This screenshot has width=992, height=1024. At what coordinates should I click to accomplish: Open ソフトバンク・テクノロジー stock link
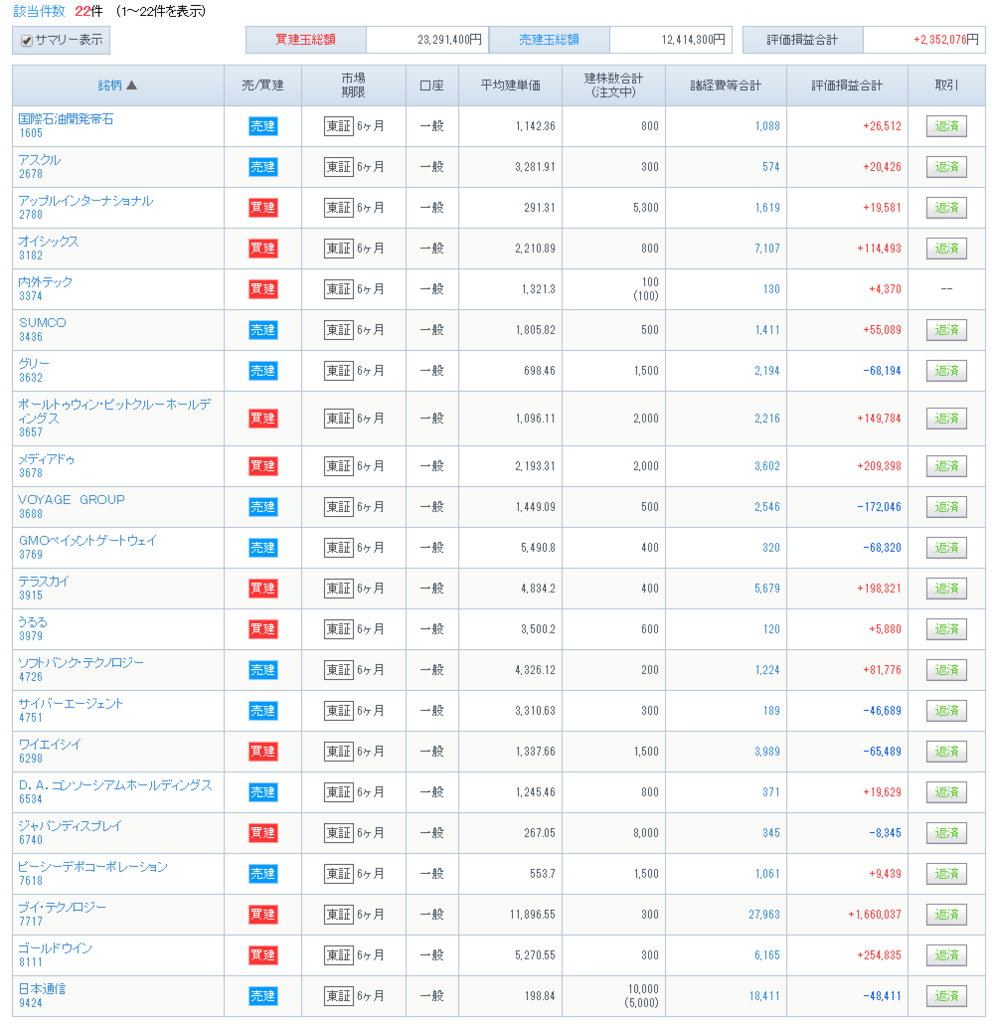[x=81, y=662]
